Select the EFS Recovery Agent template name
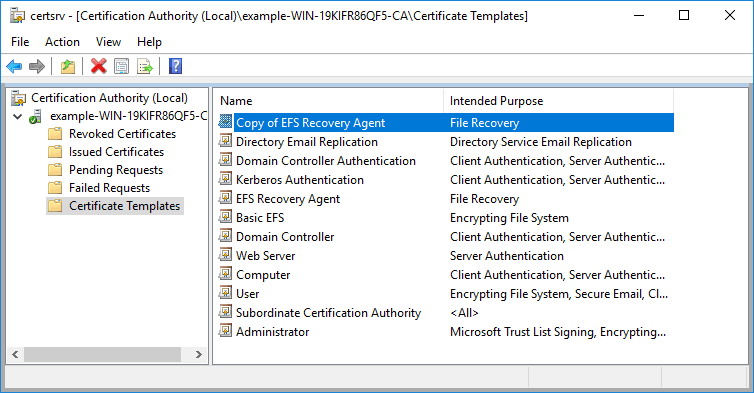Screen dimensions: 754x393 point(288,199)
